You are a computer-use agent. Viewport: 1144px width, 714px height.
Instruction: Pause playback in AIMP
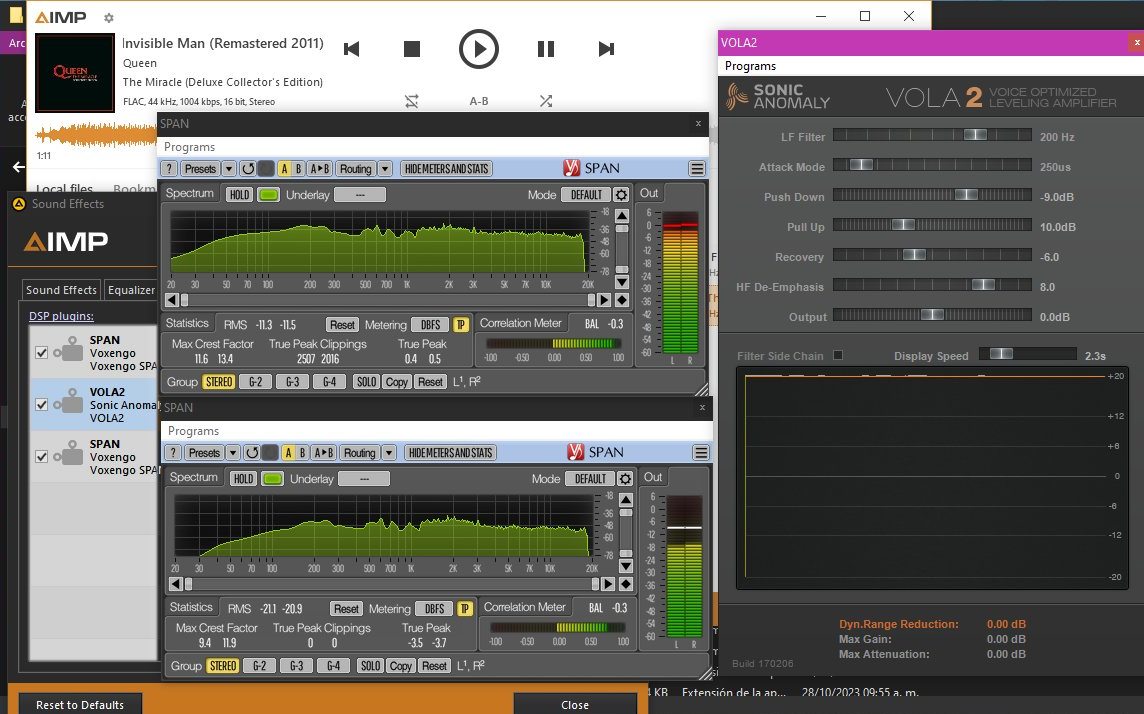(x=546, y=49)
